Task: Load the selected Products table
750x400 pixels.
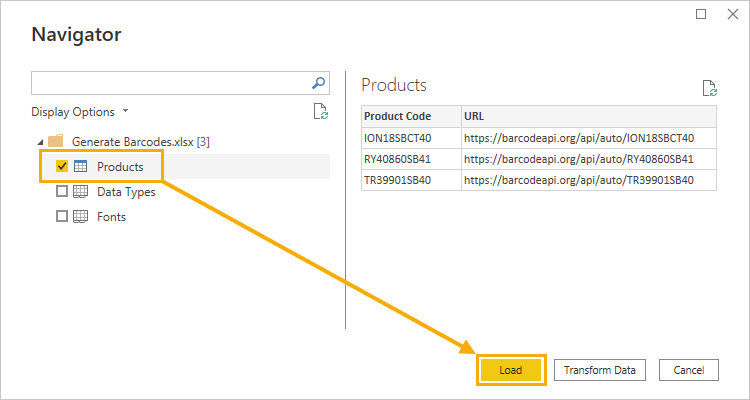Action: coord(511,370)
